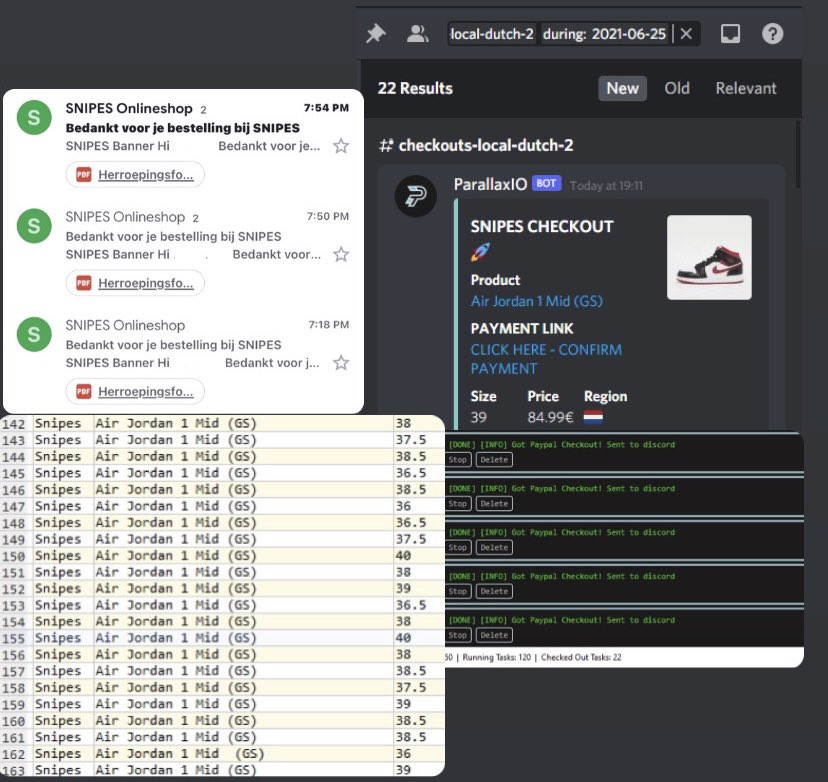
Task: Click the Discord search results scrollbar
Action: (797, 154)
